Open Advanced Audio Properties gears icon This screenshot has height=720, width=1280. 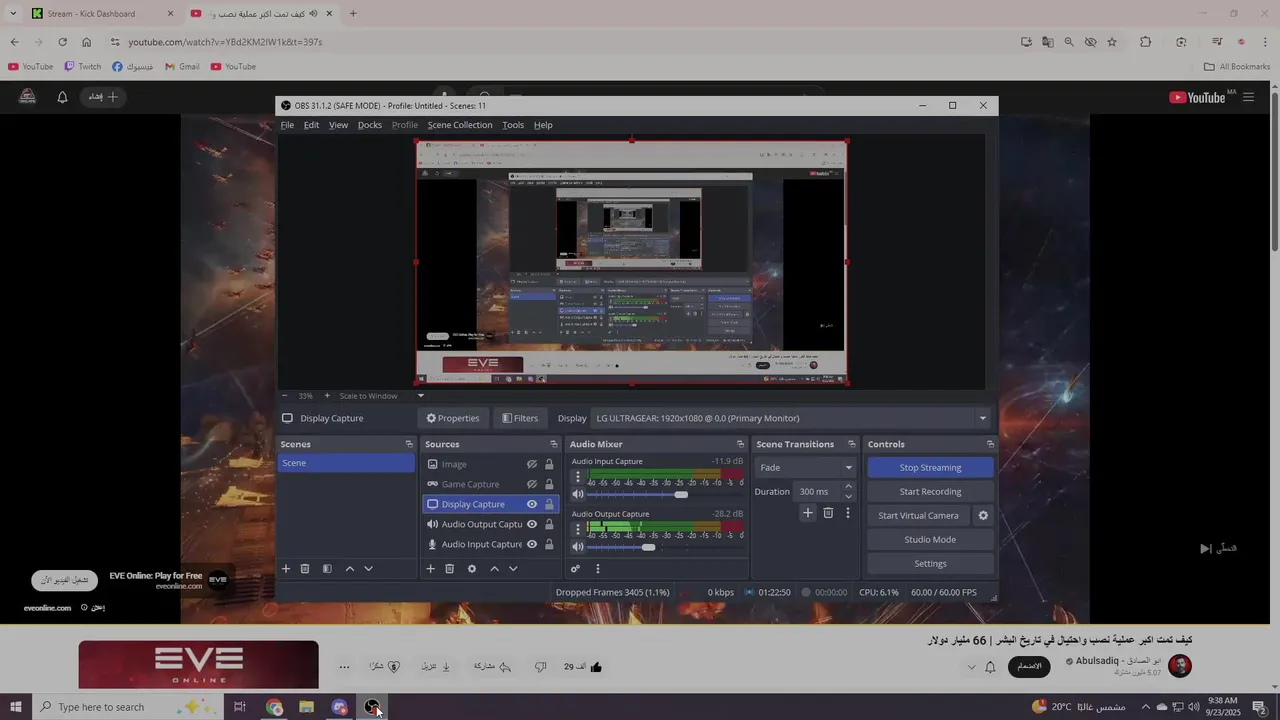pyautogui.click(x=575, y=569)
